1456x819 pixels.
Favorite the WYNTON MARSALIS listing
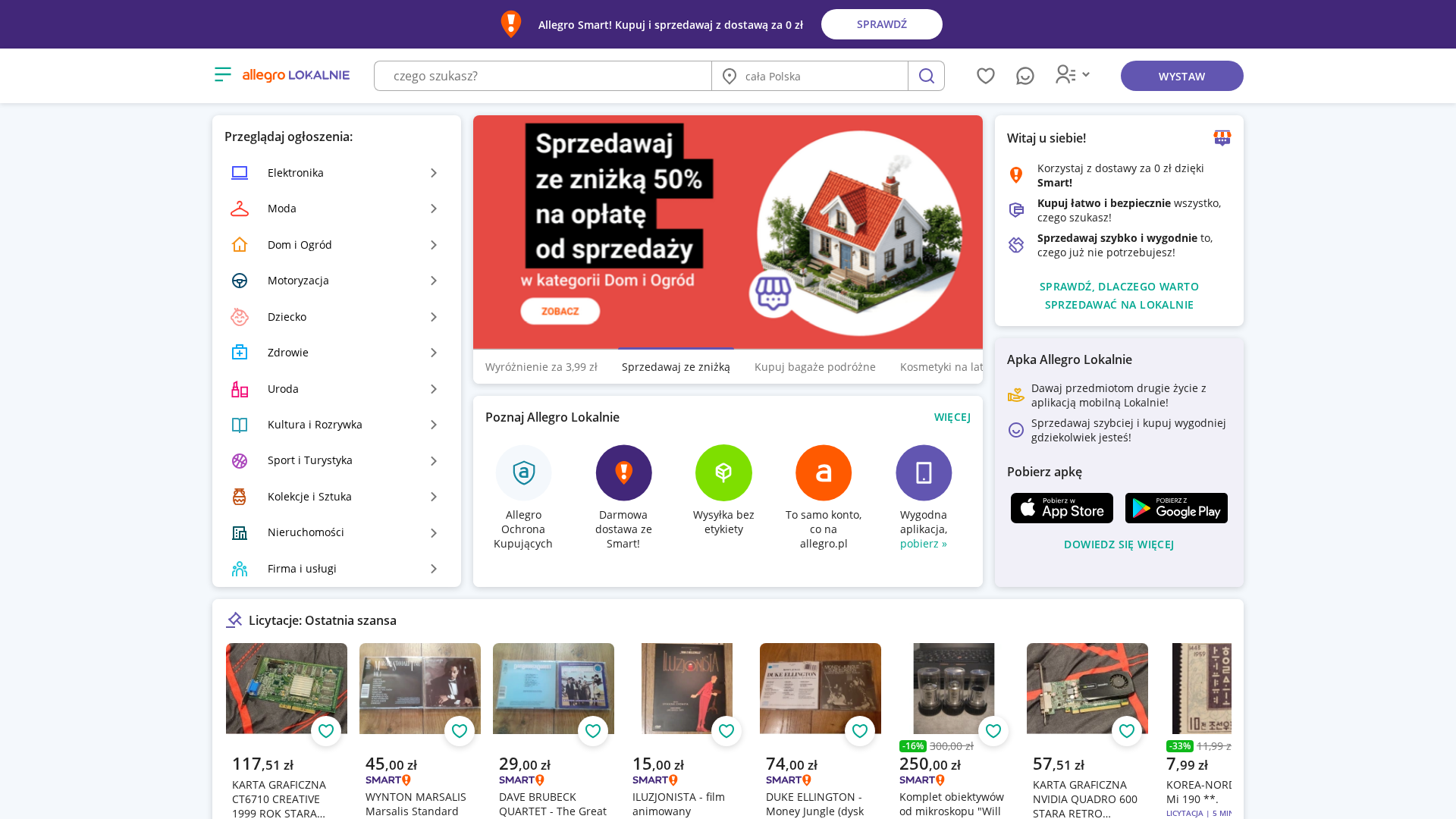point(460,731)
